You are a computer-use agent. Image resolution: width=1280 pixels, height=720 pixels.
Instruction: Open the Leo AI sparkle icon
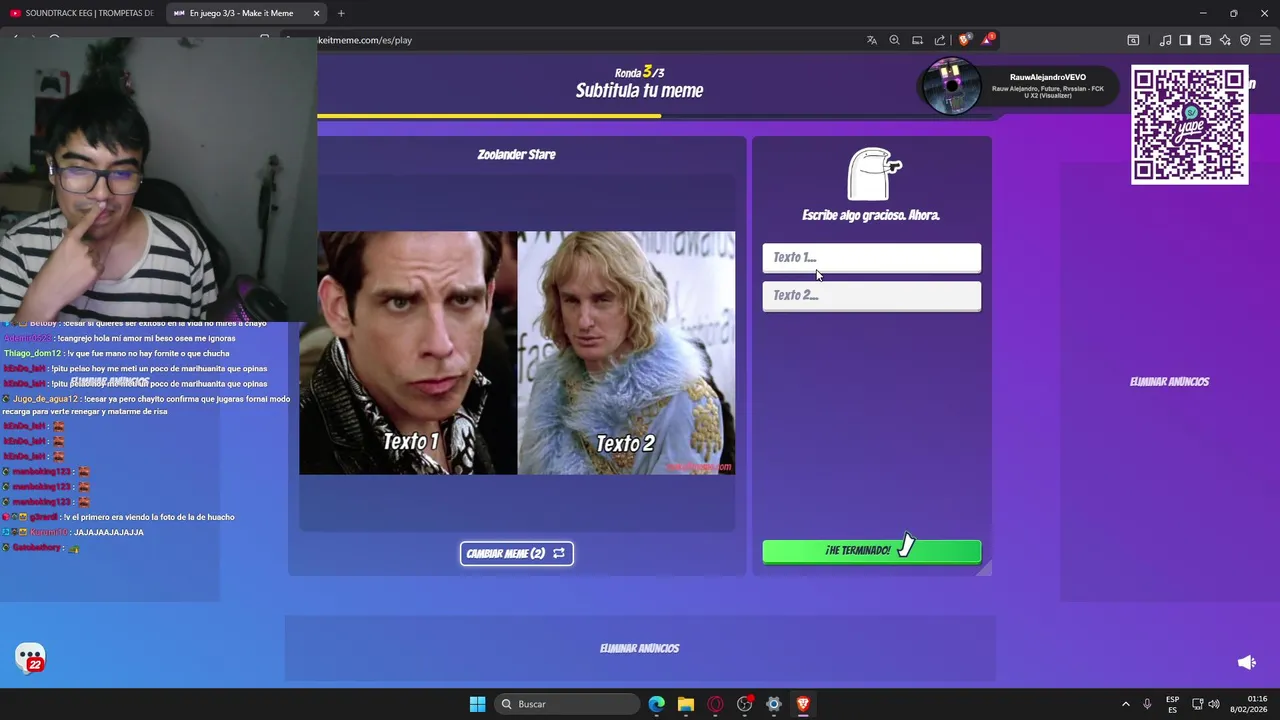coord(1225,40)
